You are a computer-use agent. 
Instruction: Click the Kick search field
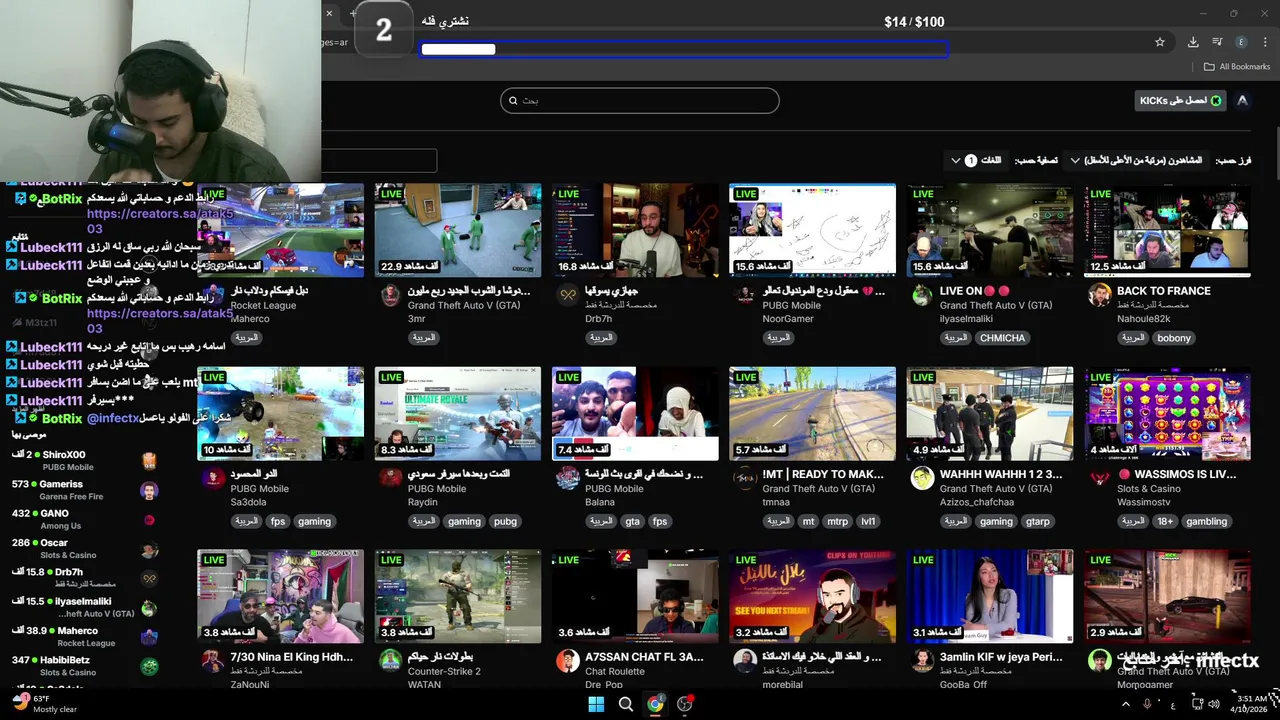pos(640,100)
